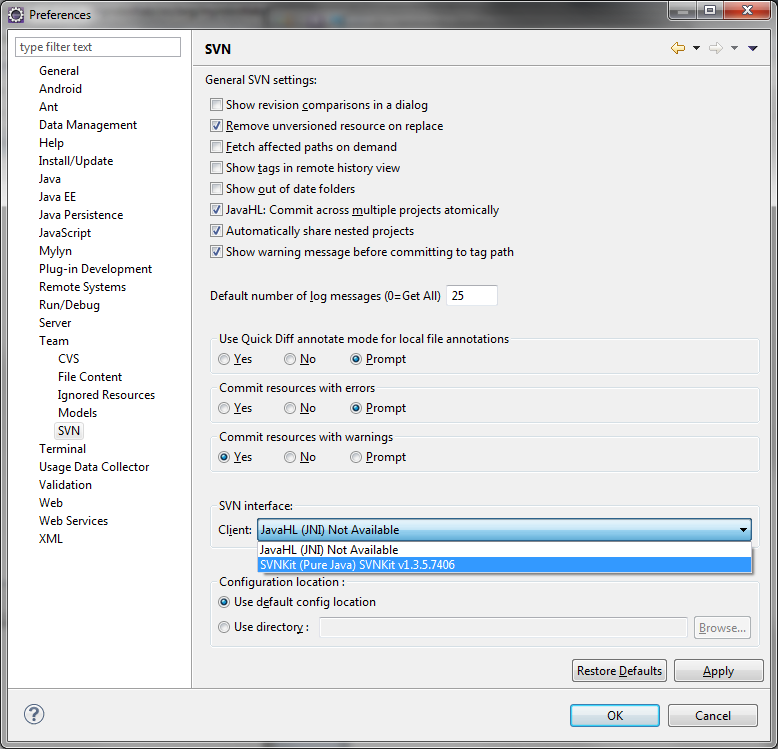Image resolution: width=778 pixels, height=749 pixels.
Task: Select Yes for Commit resources with warnings
Action: [224, 457]
